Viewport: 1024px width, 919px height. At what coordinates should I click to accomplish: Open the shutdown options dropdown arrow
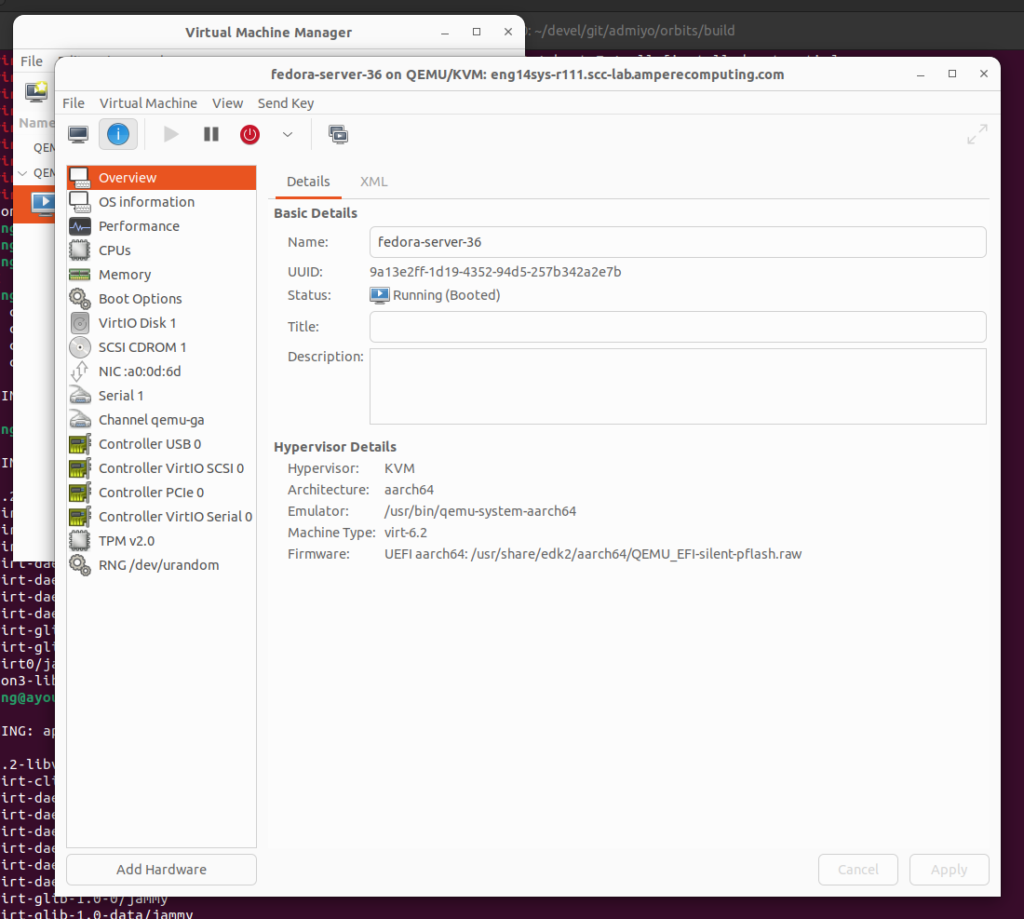coord(287,135)
